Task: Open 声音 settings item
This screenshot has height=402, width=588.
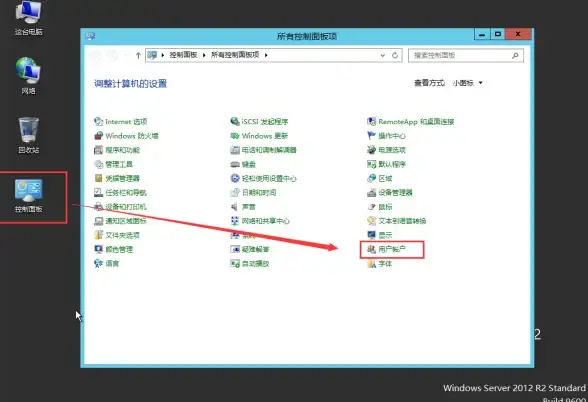Action: click(x=243, y=207)
